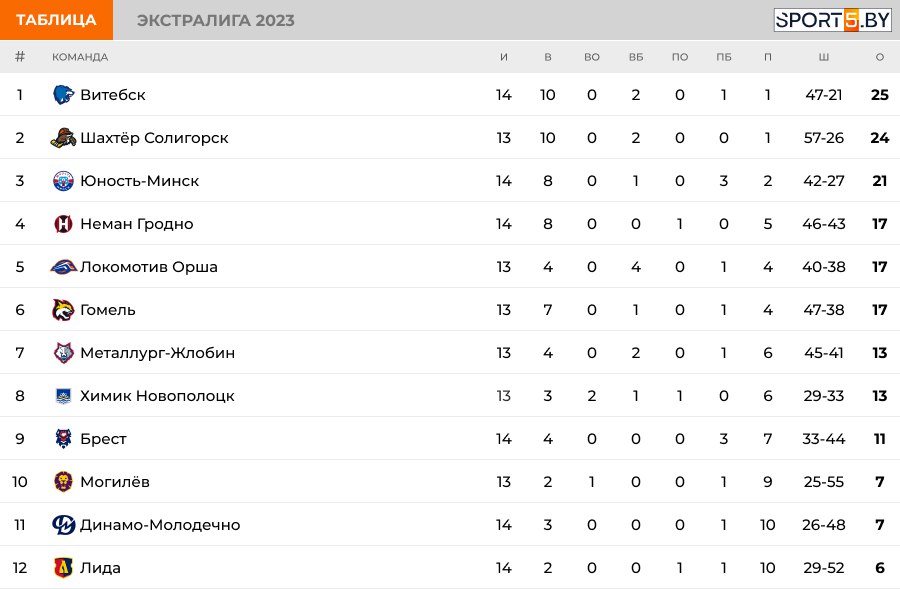Click the Брест team logo
The height and width of the screenshot is (589, 900).
click(x=63, y=439)
